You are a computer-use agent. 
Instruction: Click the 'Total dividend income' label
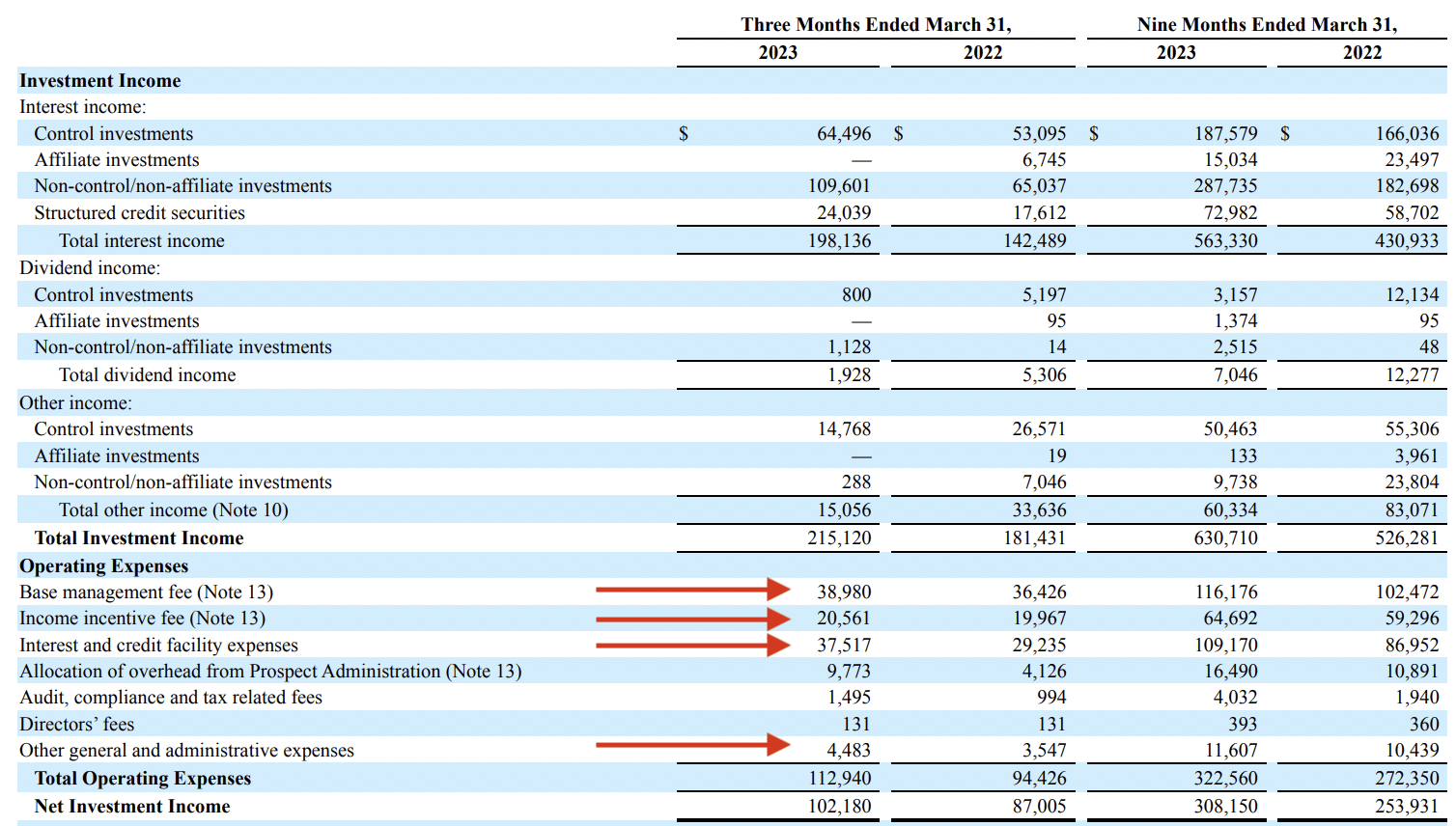coord(147,375)
